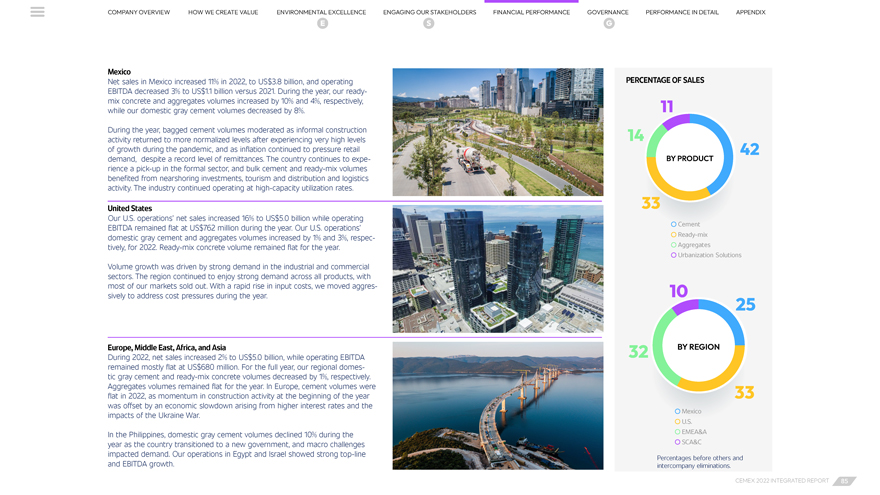Click the SCA&C legend entry
The image size is (880, 495).
[x=689, y=442]
